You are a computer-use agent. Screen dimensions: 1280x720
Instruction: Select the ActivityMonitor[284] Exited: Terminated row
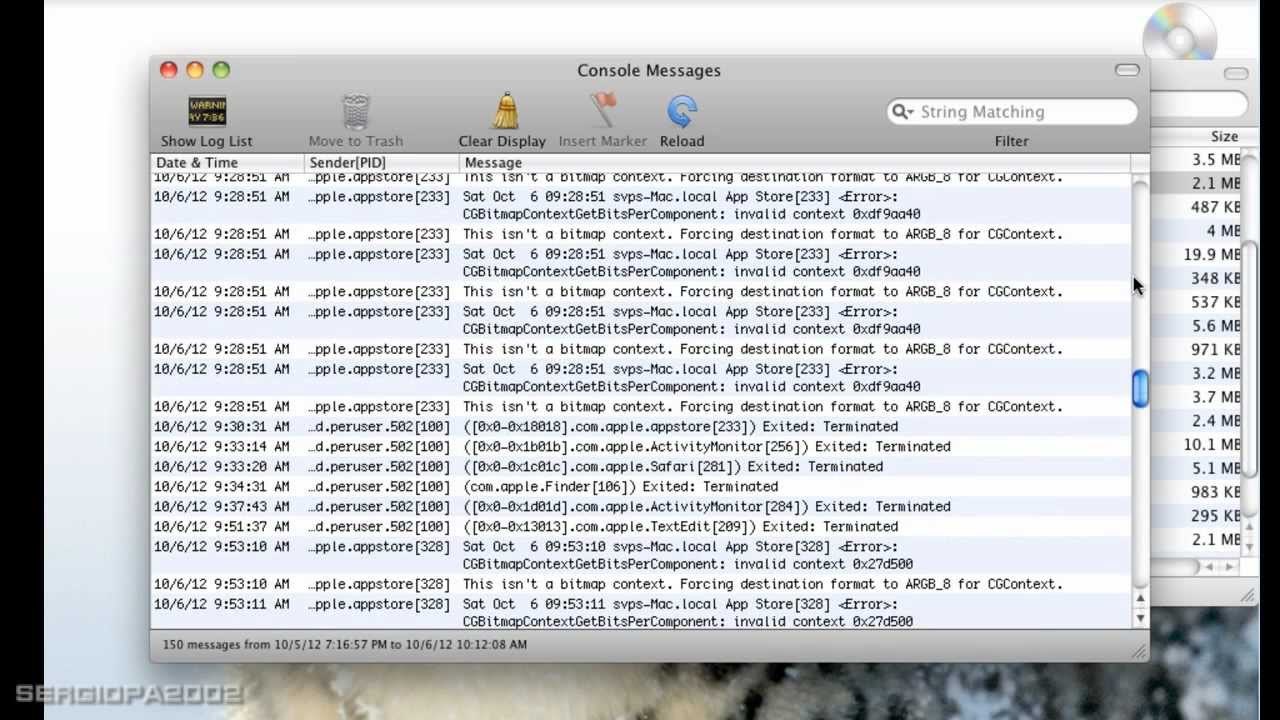[x=641, y=507]
